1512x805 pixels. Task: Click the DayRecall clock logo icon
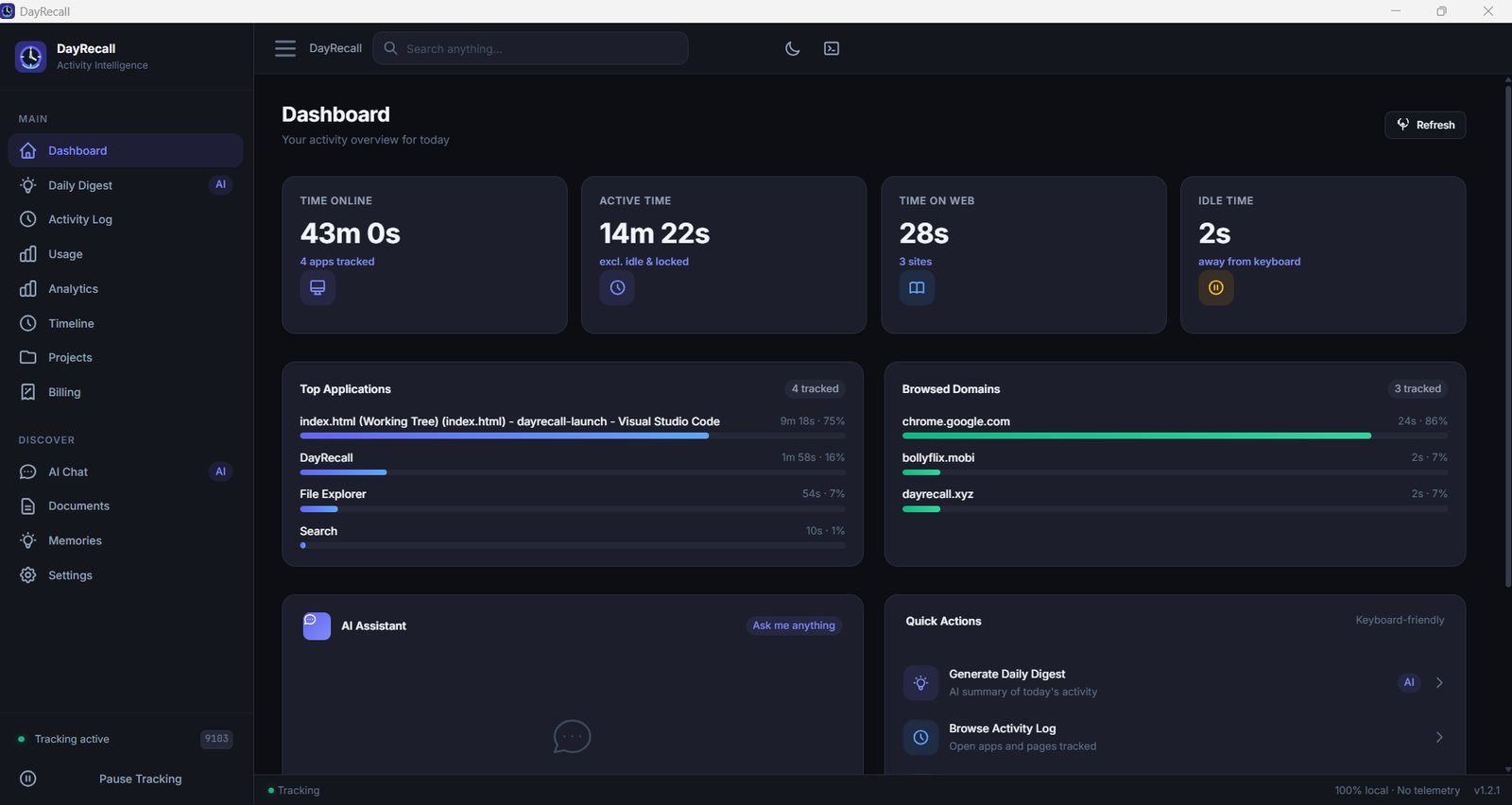click(30, 57)
